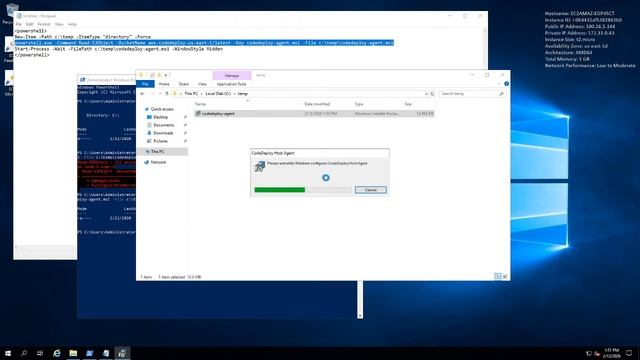Click the volume tray icon
The width and height of the screenshot is (640, 360).
tap(597, 353)
